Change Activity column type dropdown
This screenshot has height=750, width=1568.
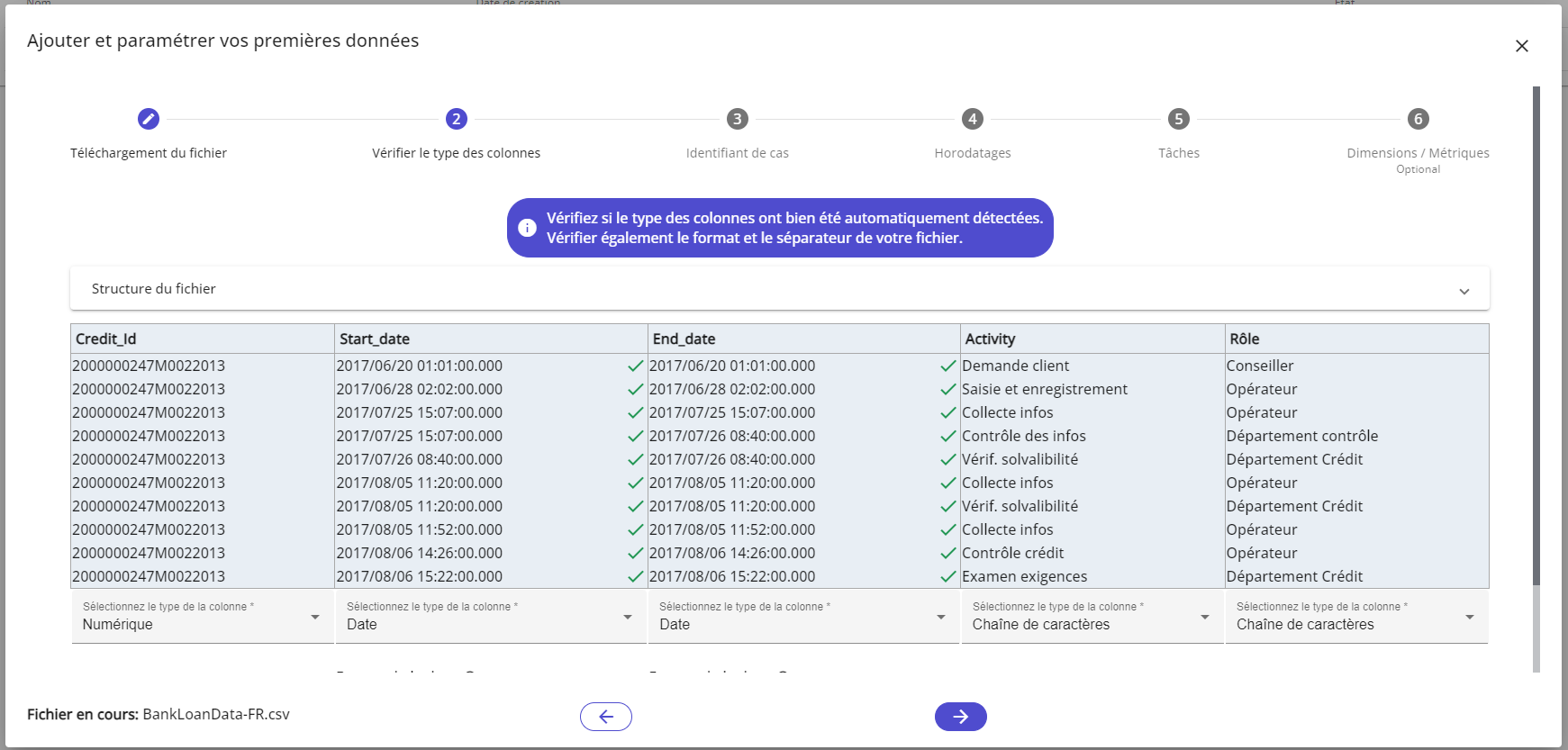coord(1091,617)
